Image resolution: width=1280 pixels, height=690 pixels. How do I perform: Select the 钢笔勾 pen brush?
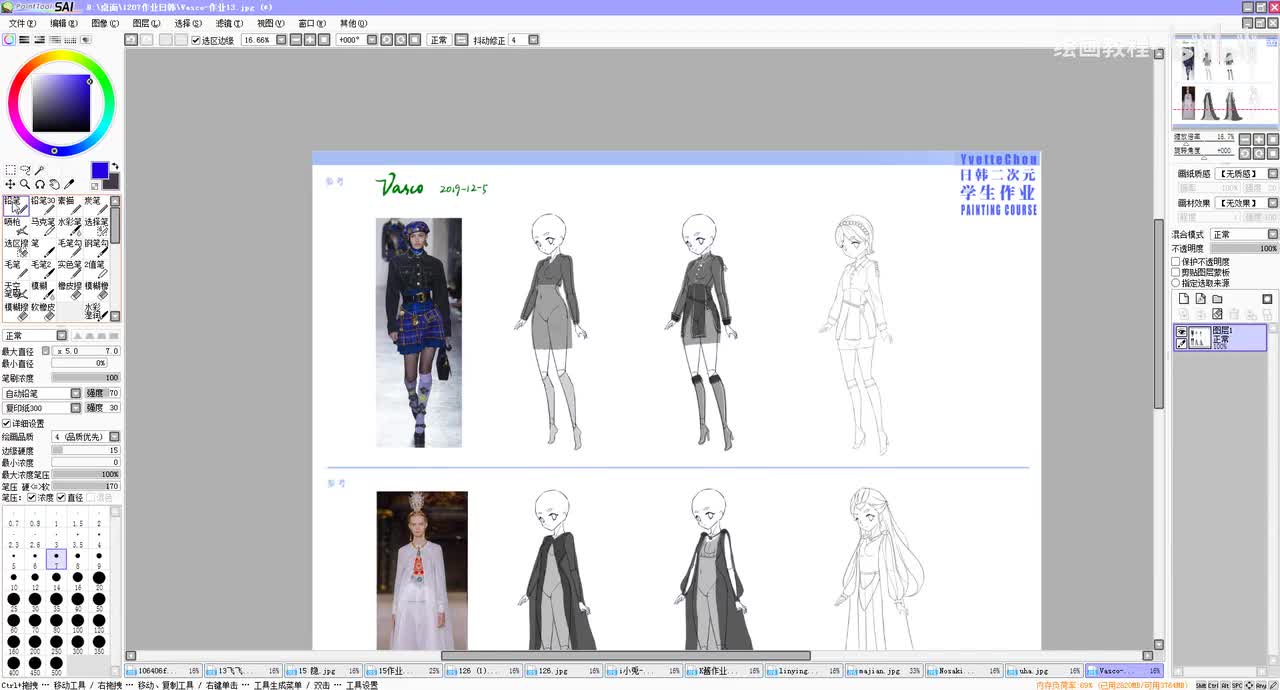coord(96,248)
